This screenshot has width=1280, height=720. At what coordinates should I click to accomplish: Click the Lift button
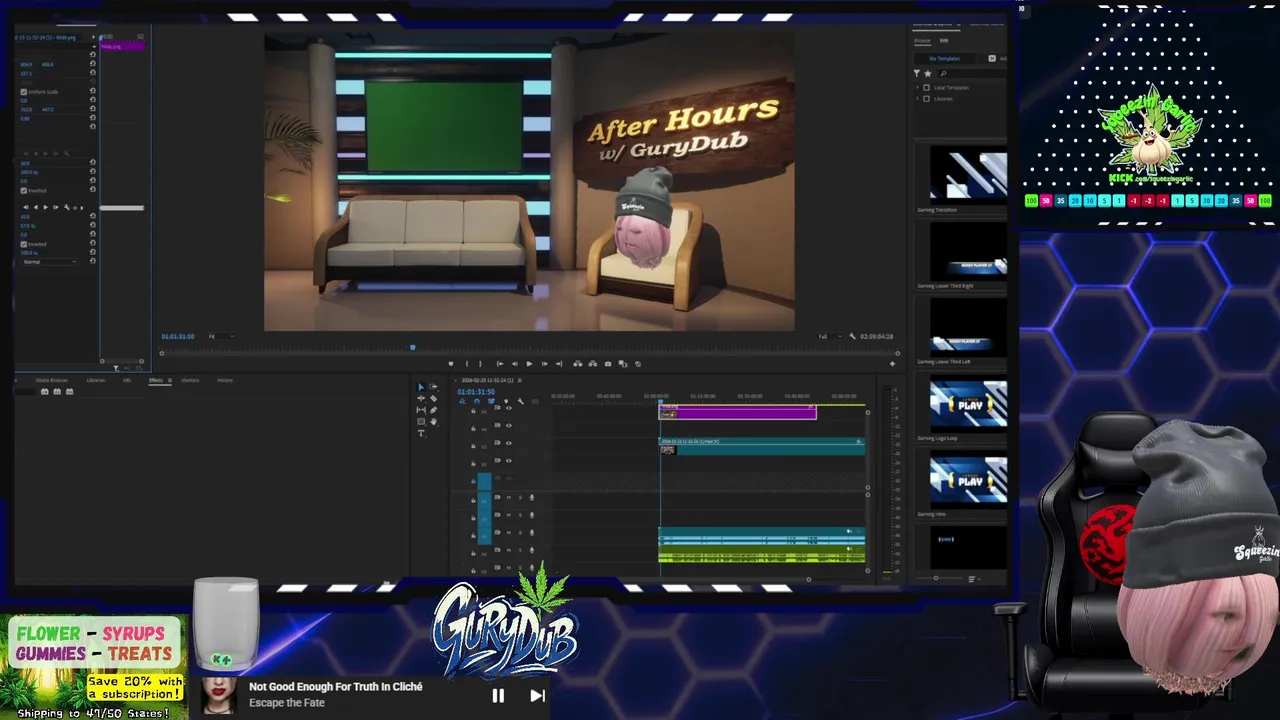pyautogui.click(x=578, y=364)
